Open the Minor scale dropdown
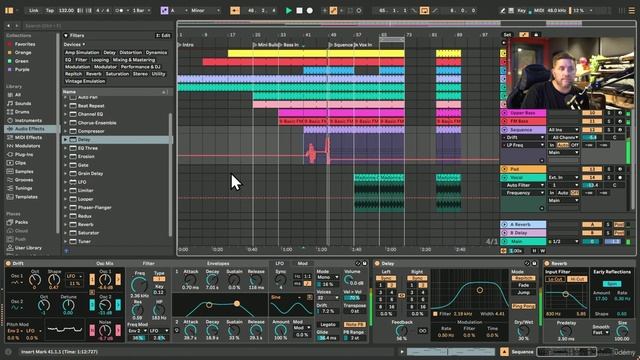This screenshot has height=360, width=640. [x=205, y=11]
